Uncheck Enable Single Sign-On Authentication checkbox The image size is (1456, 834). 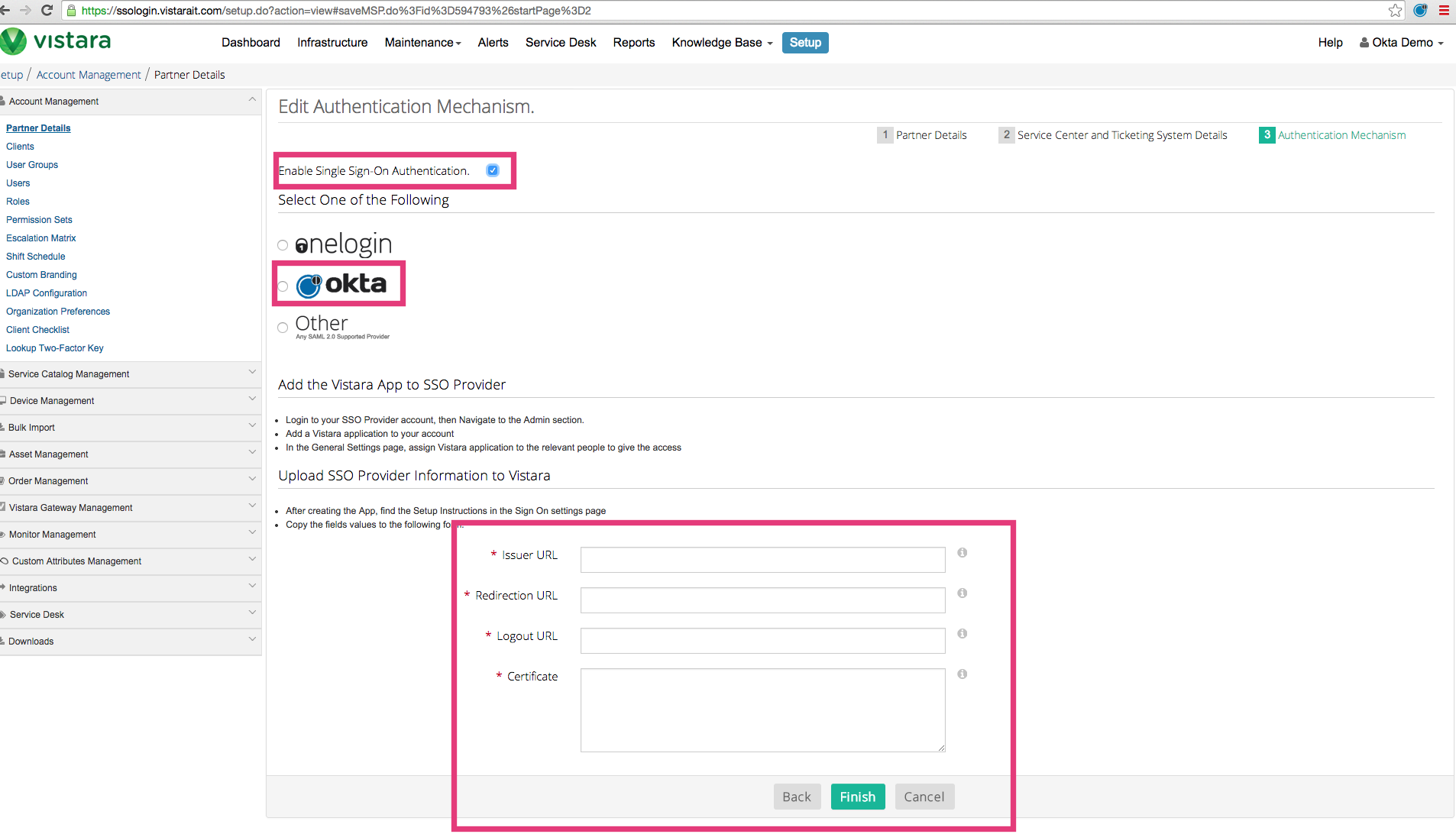tap(493, 170)
